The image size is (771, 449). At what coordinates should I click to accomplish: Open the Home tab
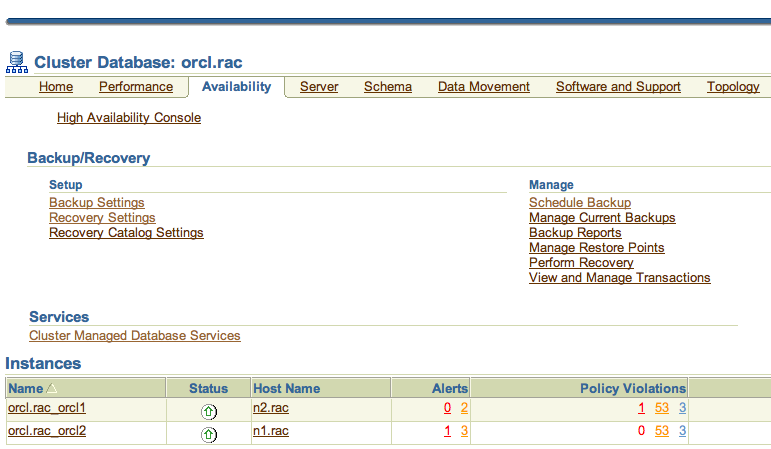point(56,87)
